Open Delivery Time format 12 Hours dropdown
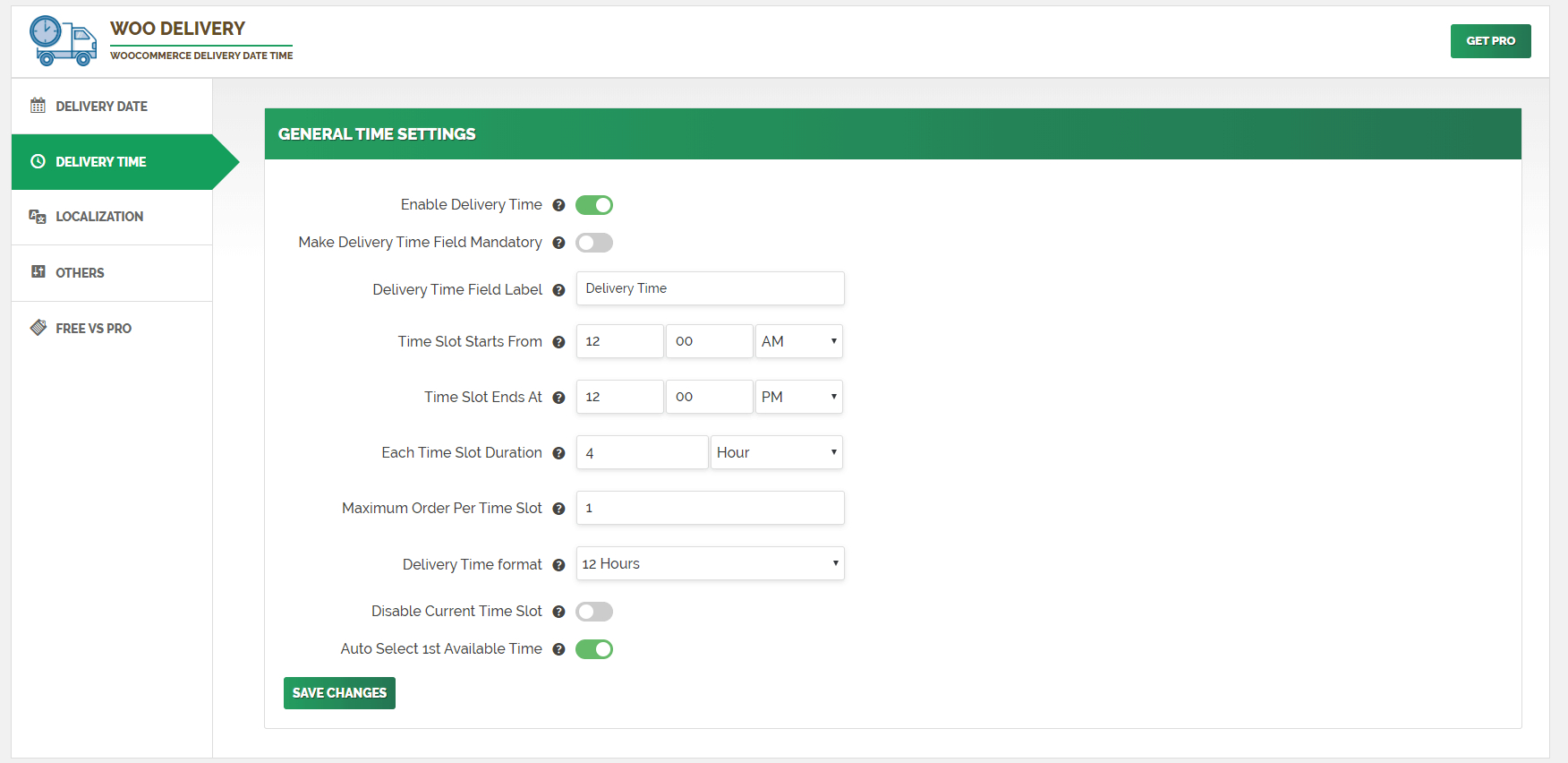Screen dimensions: 1568x763 coord(711,563)
